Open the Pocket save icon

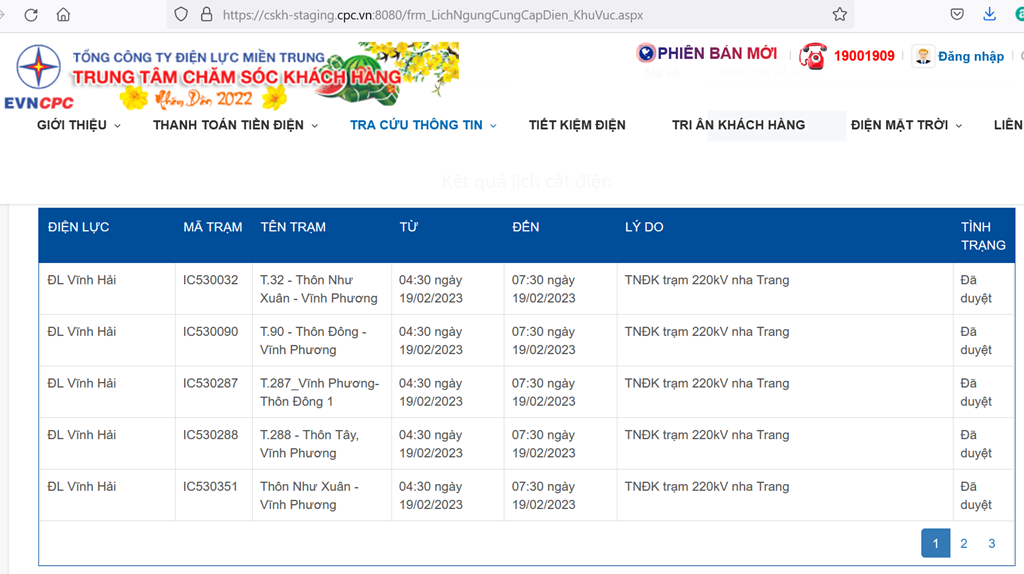(x=957, y=15)
